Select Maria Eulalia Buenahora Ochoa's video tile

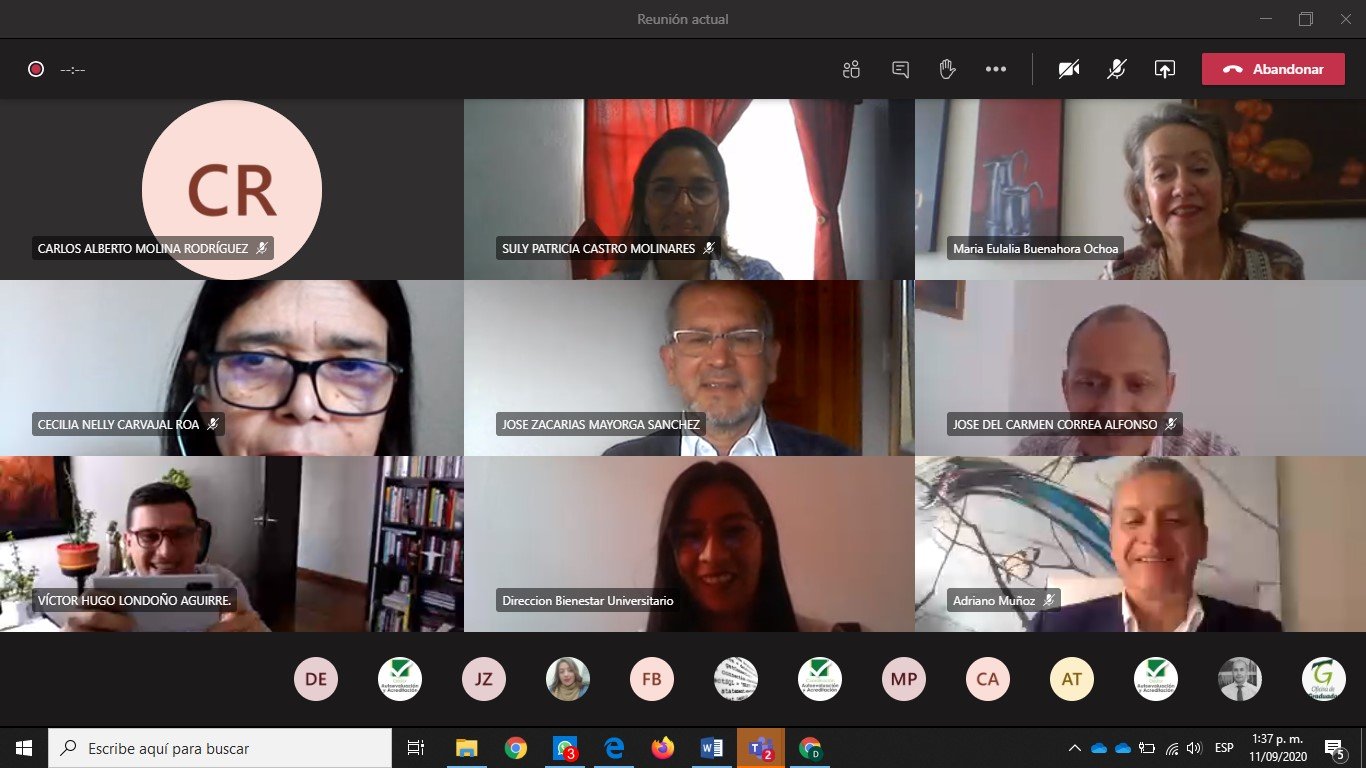1140,189
